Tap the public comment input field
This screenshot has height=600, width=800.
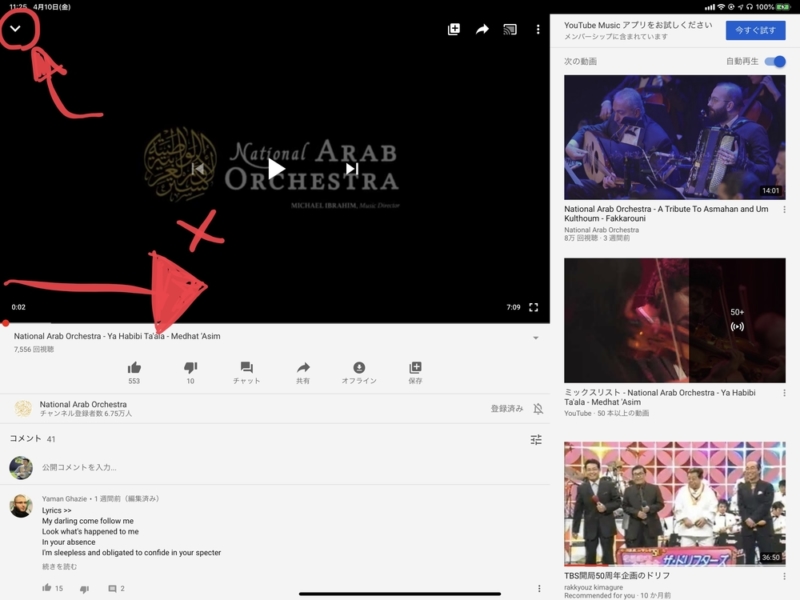[x=79, y=467]
